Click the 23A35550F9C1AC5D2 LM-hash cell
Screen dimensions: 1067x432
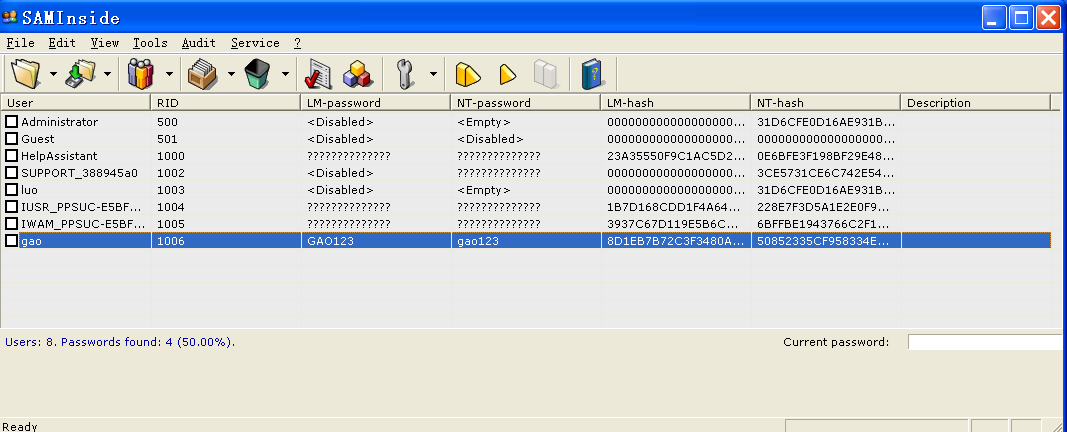tap(676, 156)
